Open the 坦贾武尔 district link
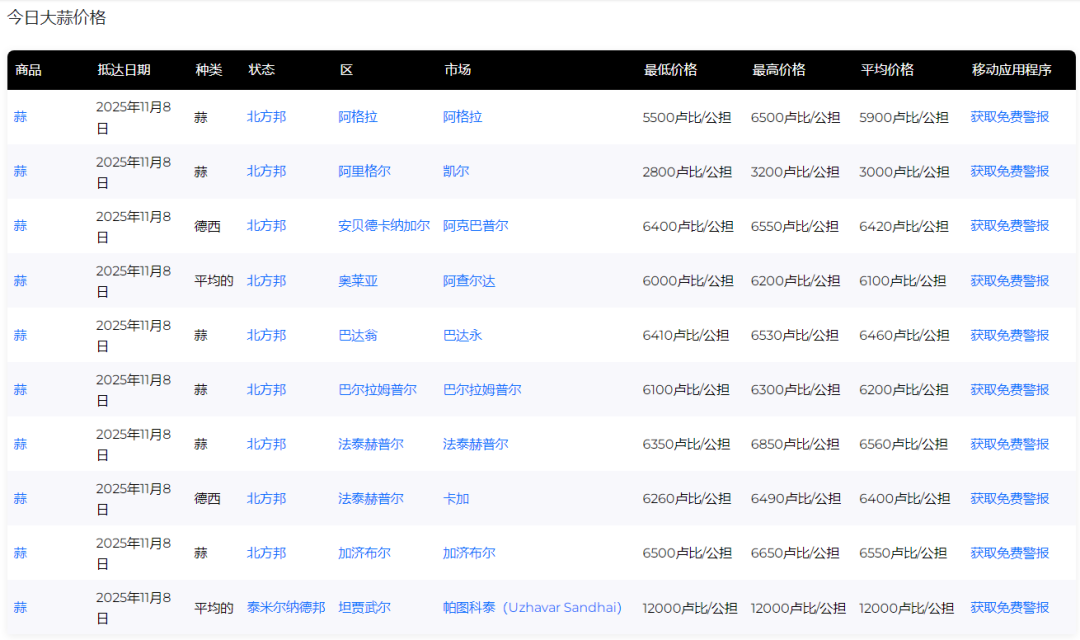Viewport: 1080px width, 640px height. tap(363, 607)
